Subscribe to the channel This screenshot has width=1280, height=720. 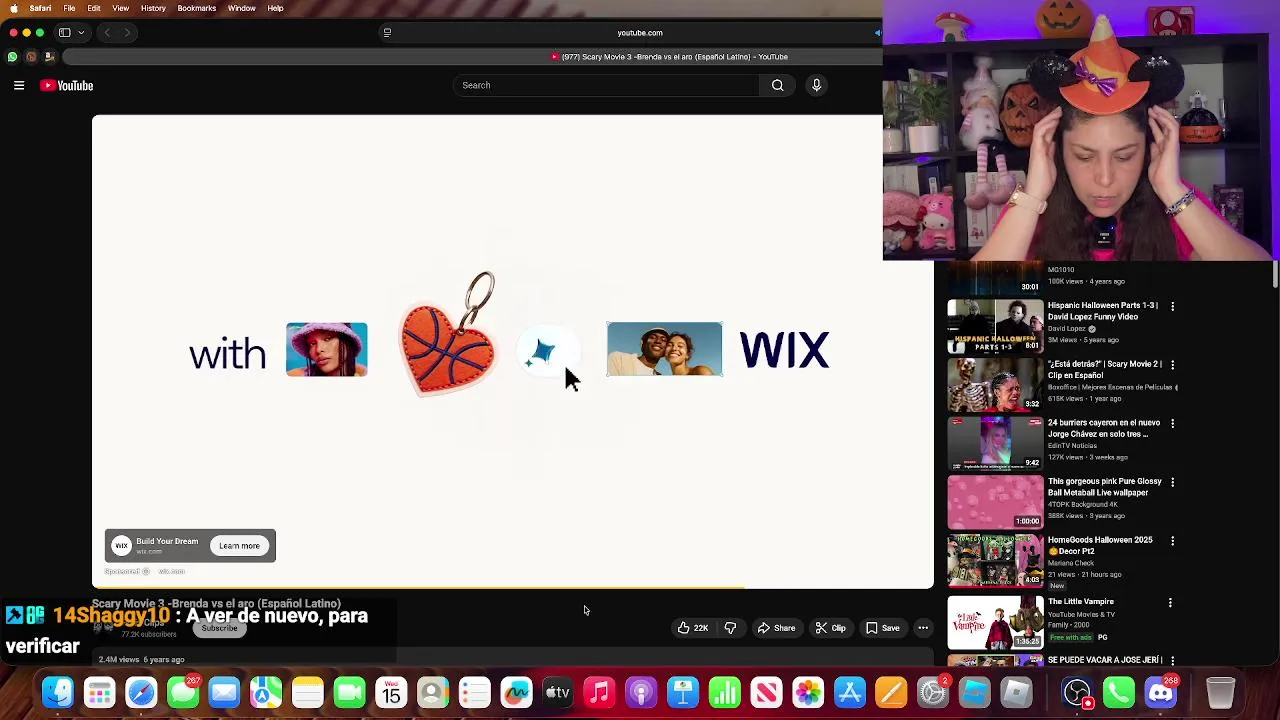pyautogui.click(x=219, y=628)
